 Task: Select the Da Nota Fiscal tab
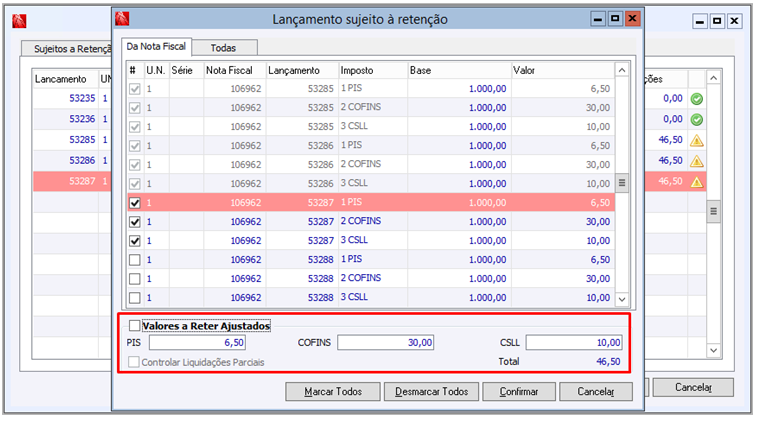(x=156, y=47)
